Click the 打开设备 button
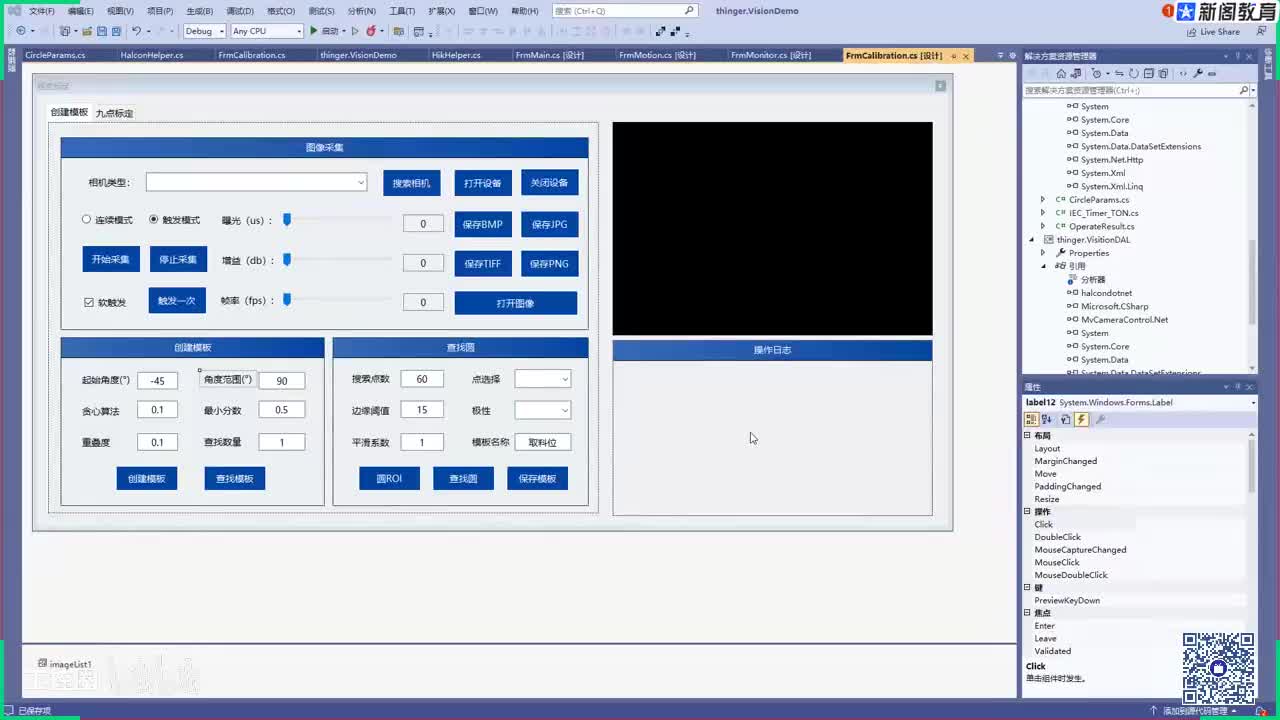 (483, 183)
